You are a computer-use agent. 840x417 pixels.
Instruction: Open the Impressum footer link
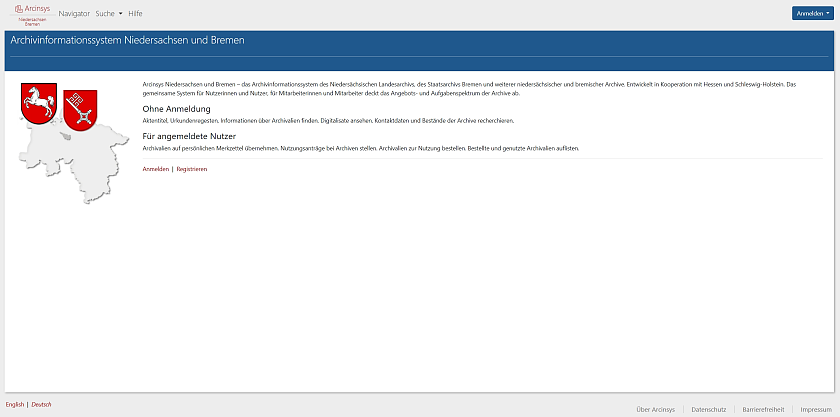816,409
